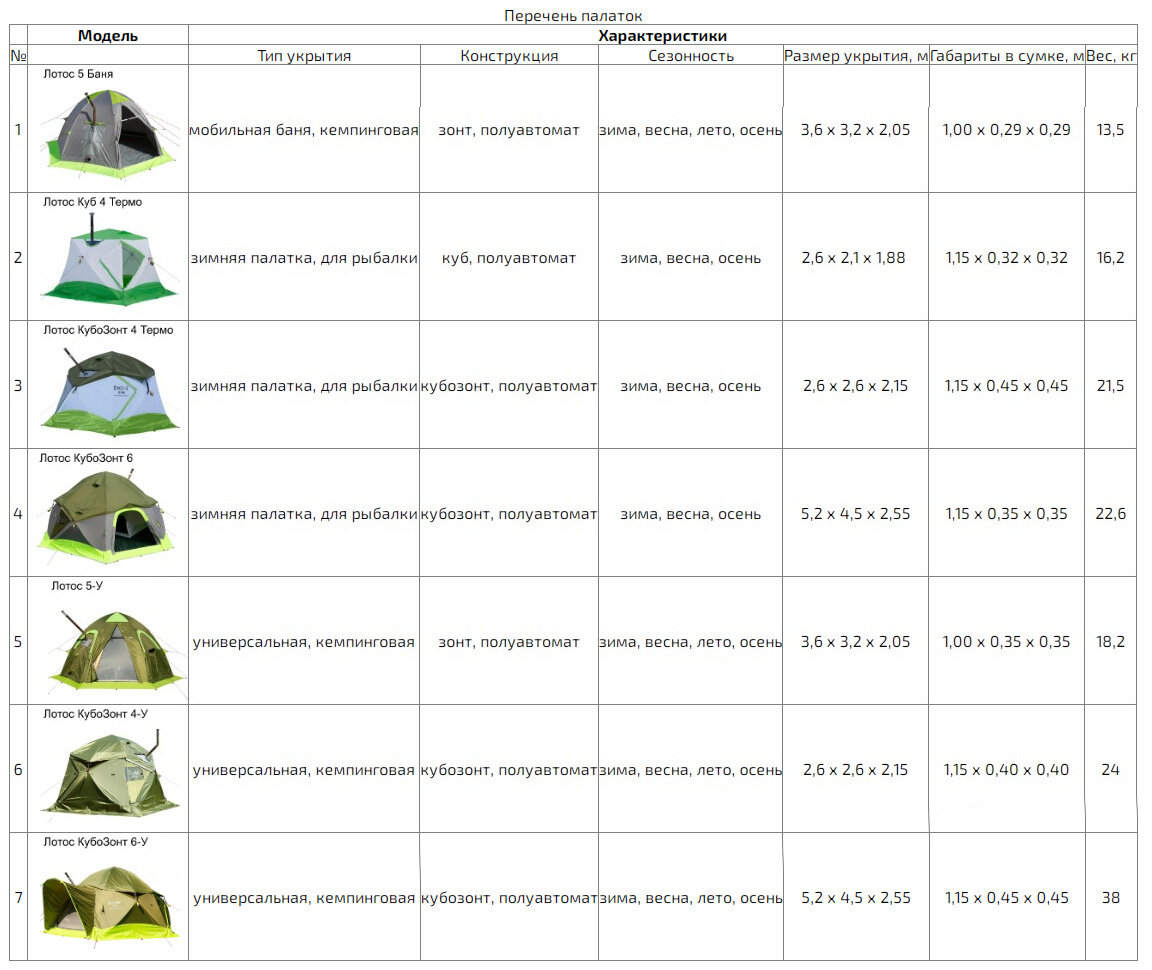1152x970 pixels.
Task: Select bag size '1,15 x 0,35 x 0,35'
Action: coord(1007,513)
